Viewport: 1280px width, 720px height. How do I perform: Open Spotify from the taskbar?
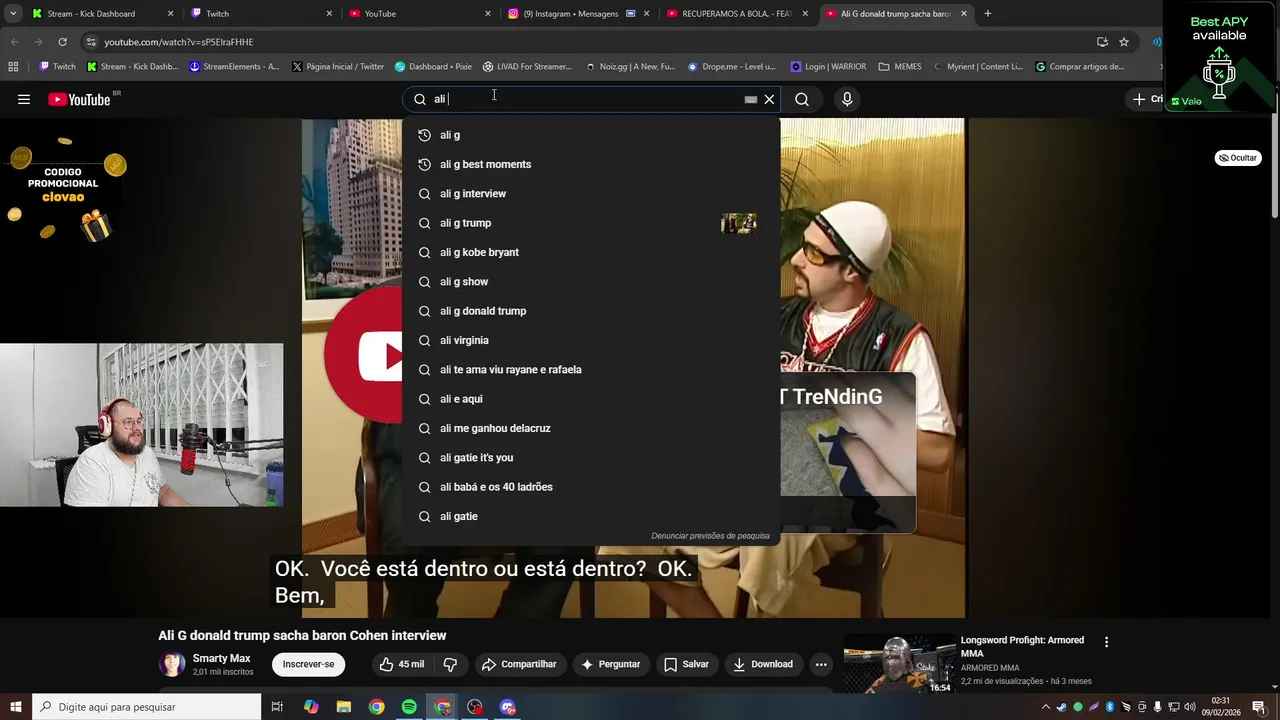[409, 707]
